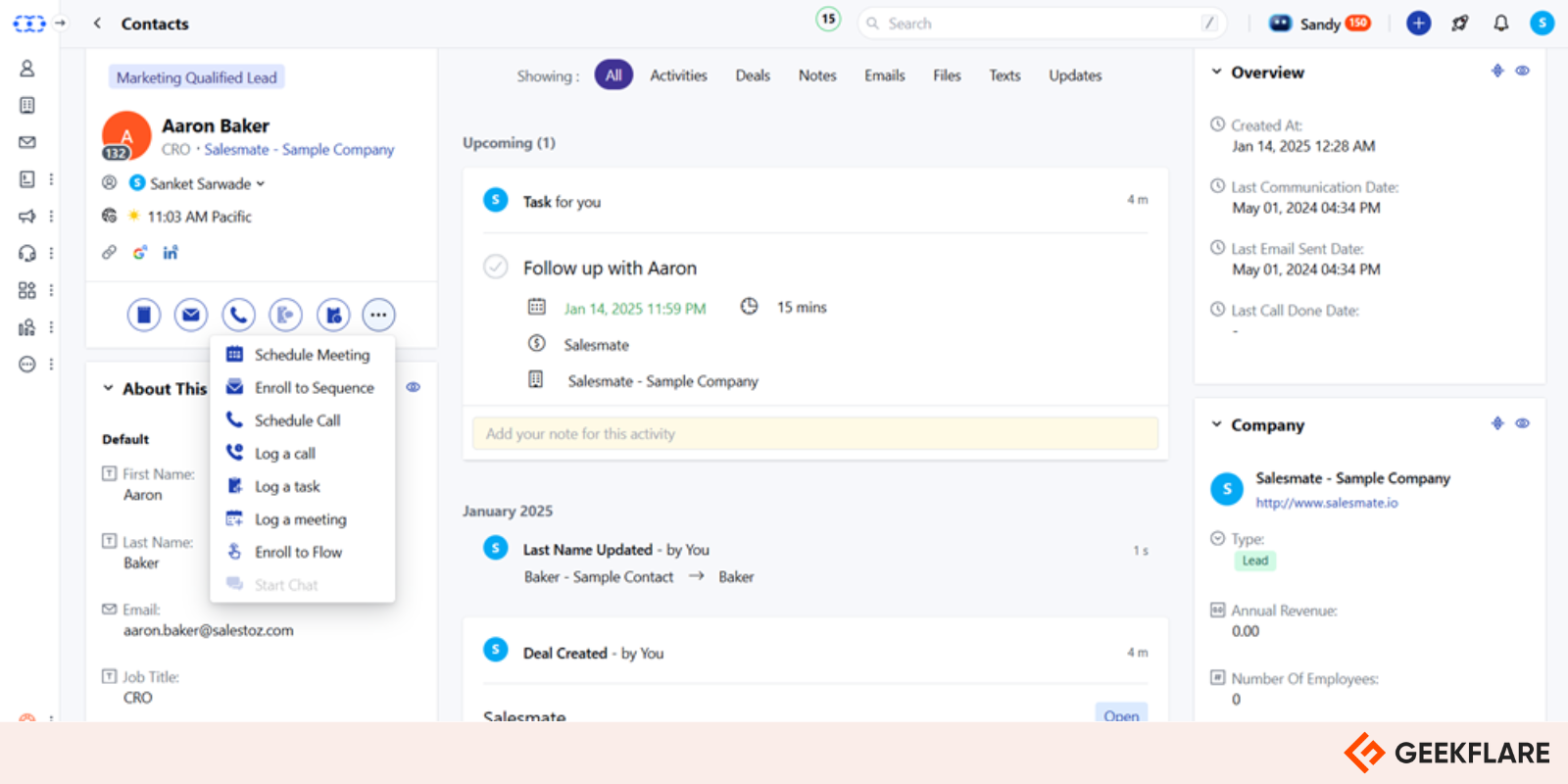This screenshot has width=1568, height=784.
Task: Pin the Company widget
Action: [1497, 423]
